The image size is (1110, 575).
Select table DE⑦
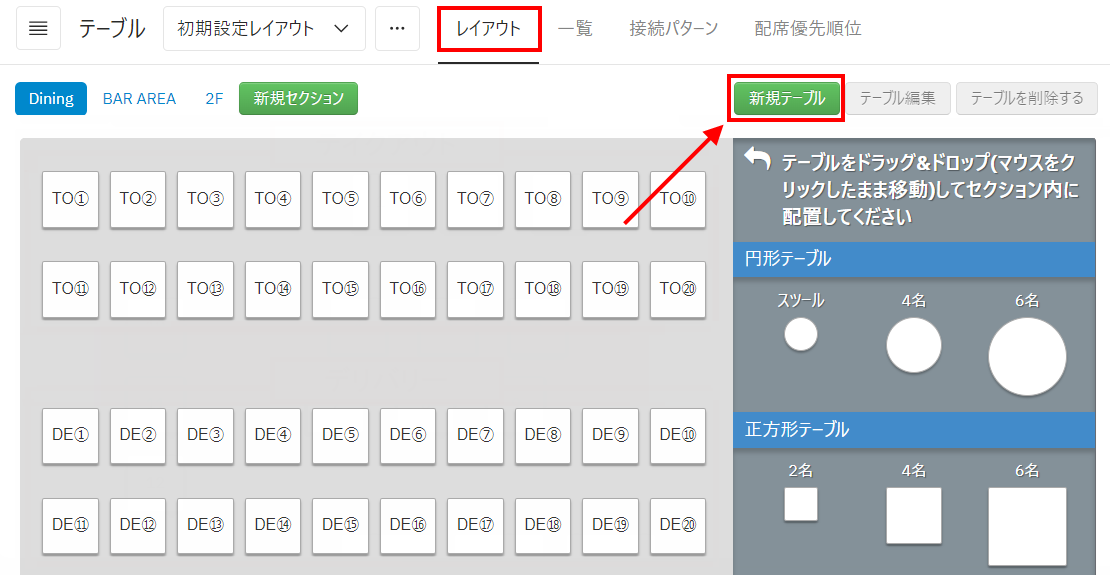(x=476, y=436)
